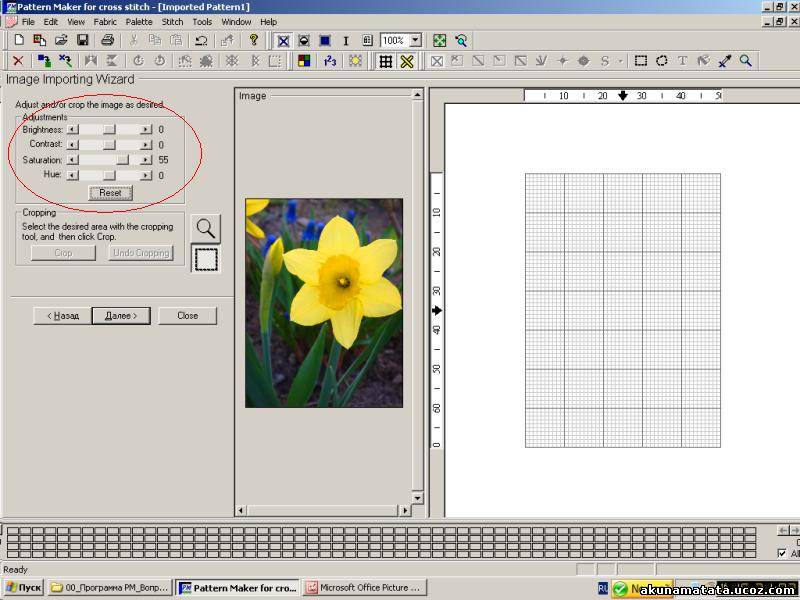Open the 00_Програма PM folder taskbar item
This screenshot has width=800, height=600.
(110, 588)
